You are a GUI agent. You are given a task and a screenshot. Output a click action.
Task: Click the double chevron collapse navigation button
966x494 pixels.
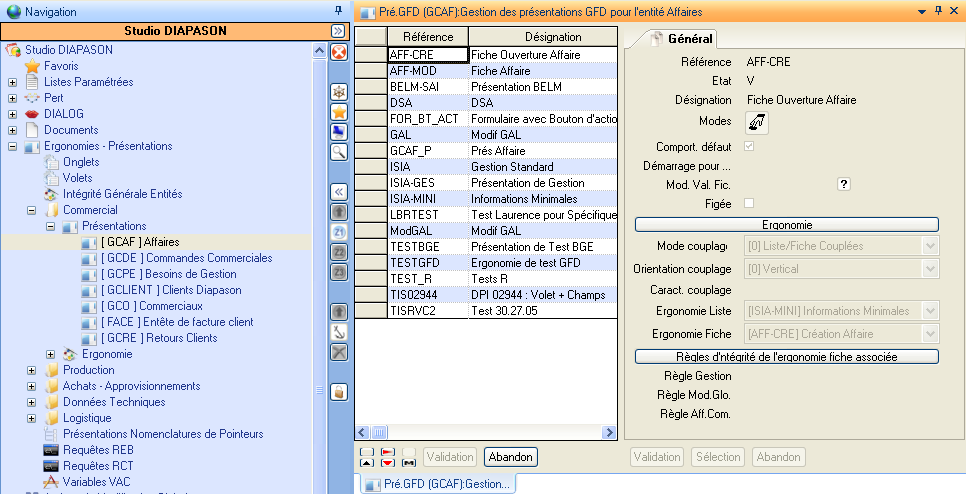pyautogui.click(x=337, y=31)
